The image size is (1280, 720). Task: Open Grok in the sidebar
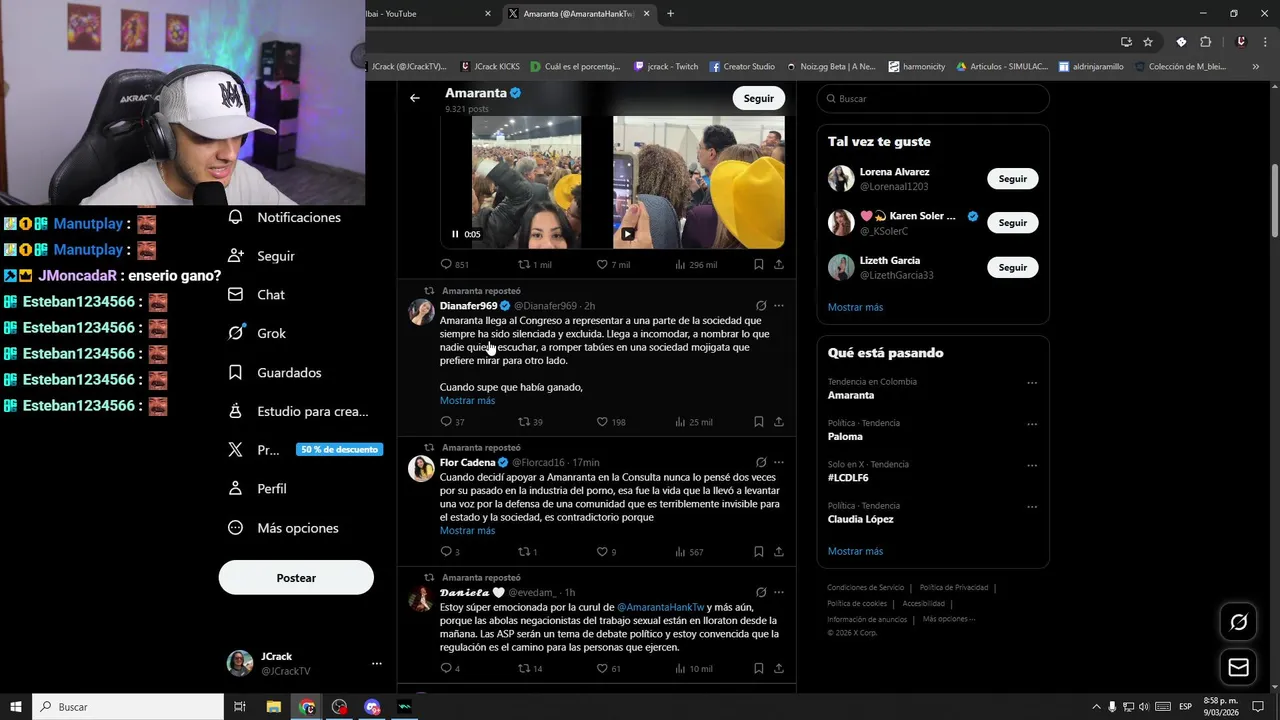[x=258, y=333]
